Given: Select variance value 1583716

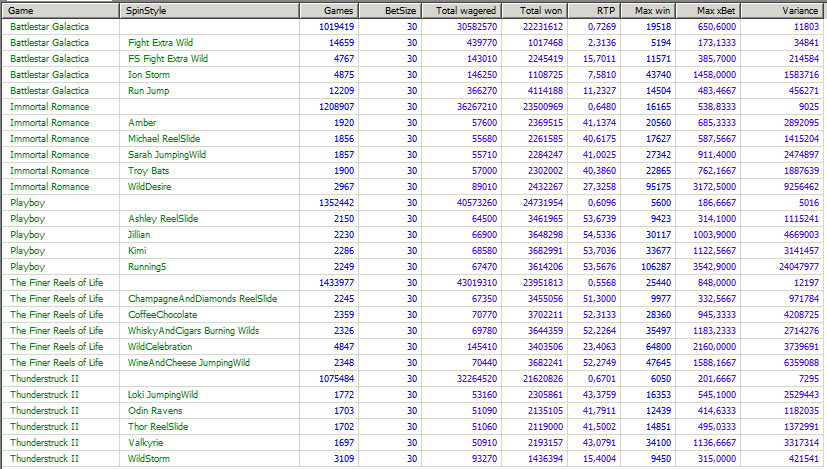Looking at the screenshot, I should (x=802, y=75).
